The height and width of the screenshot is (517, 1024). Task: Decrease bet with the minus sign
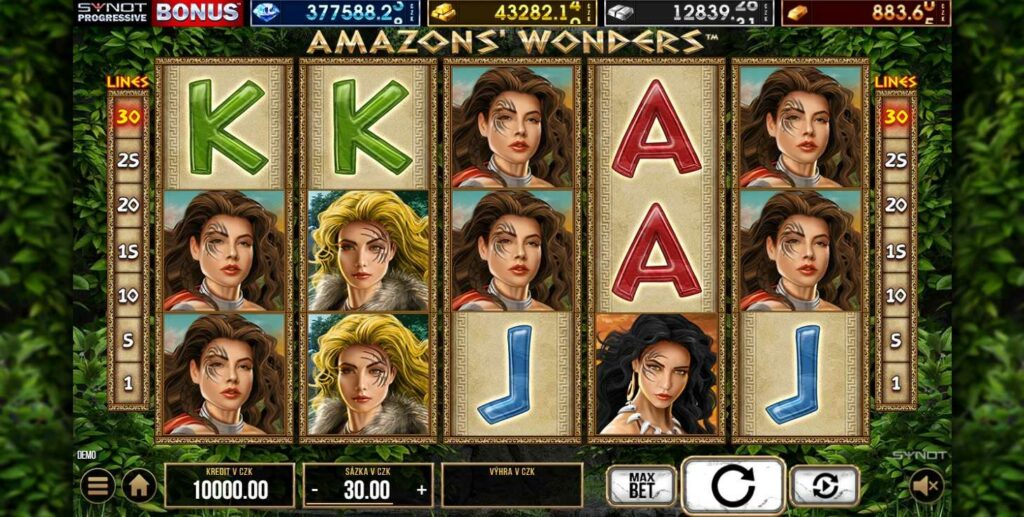tap(315, 490)
